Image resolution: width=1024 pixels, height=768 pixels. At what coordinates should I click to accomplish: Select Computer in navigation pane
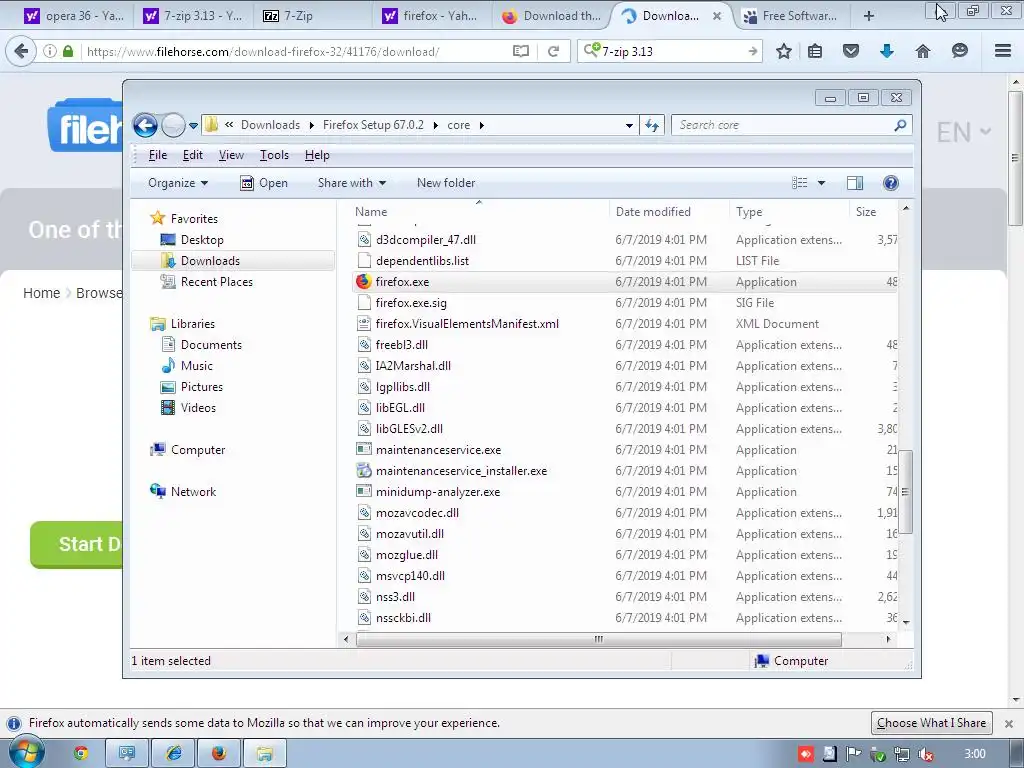point(198,449)
